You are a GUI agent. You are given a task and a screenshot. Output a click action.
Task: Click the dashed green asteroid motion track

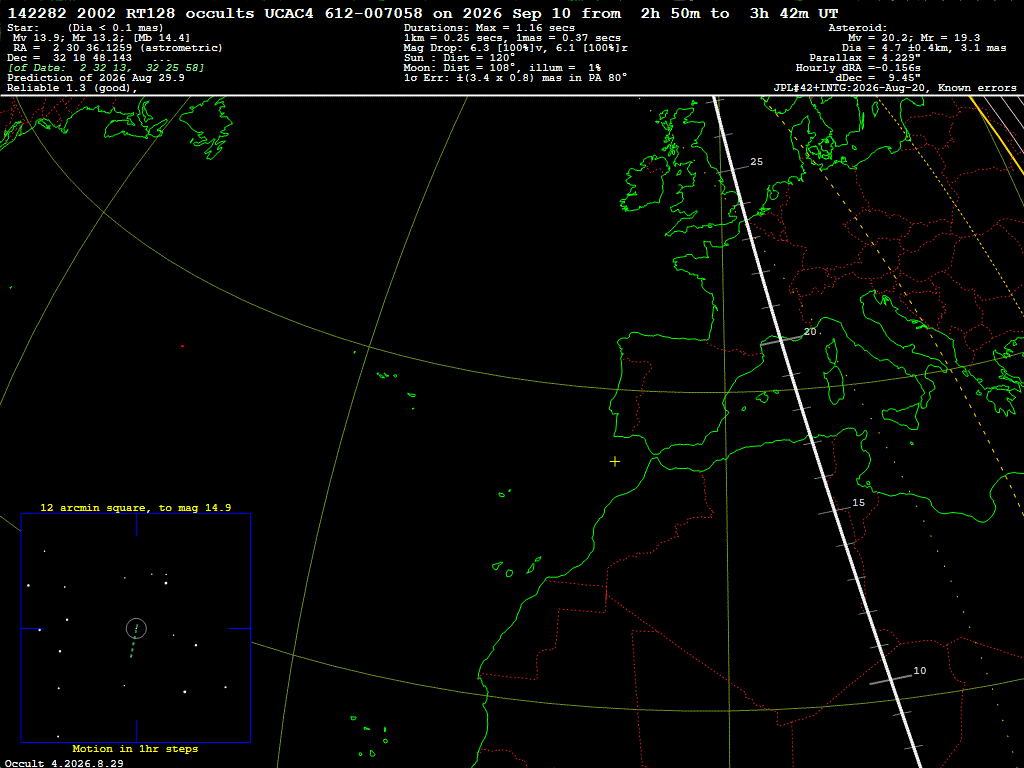134,641
